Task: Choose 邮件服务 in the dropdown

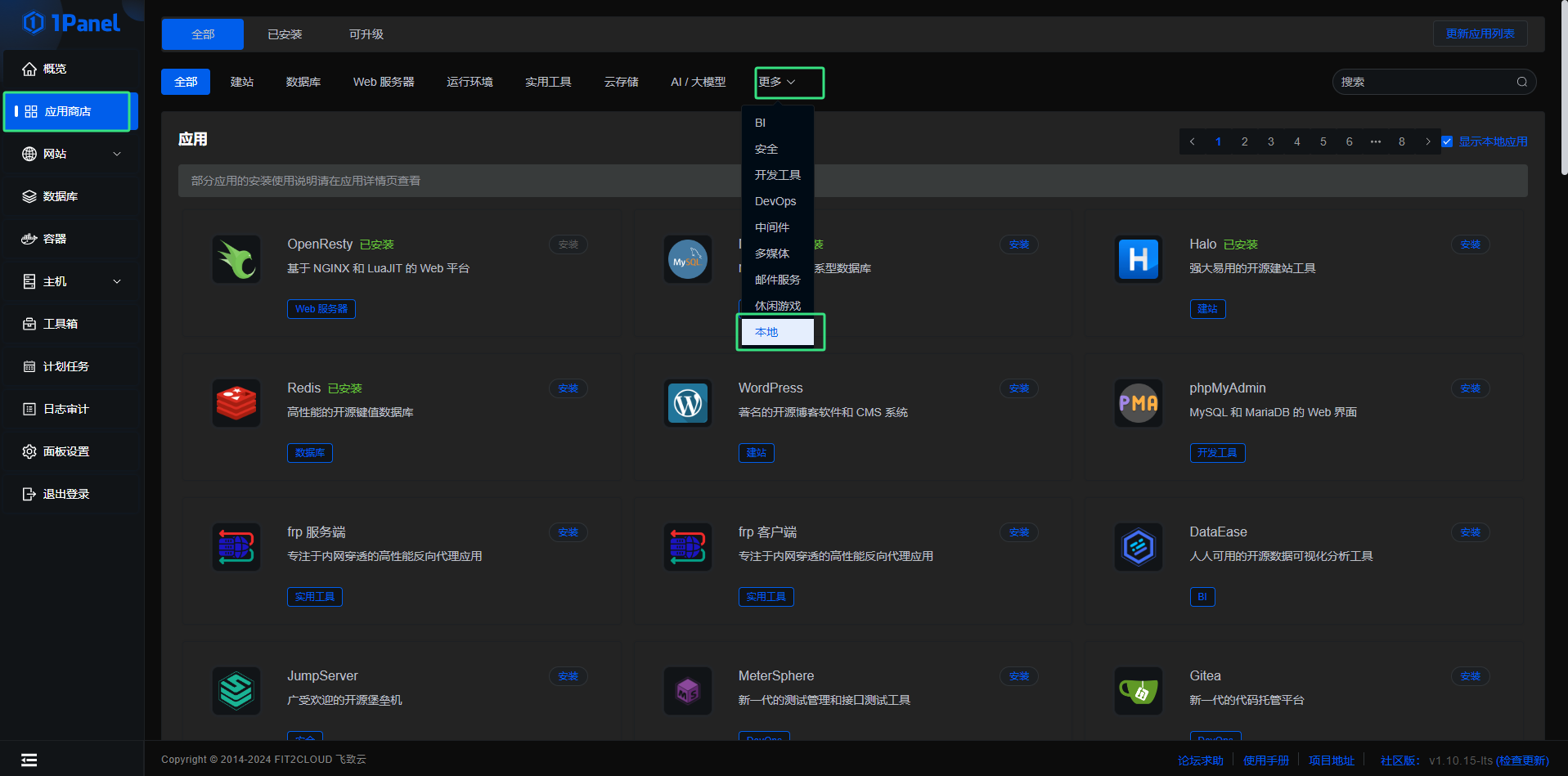Action: click(778, 280)
